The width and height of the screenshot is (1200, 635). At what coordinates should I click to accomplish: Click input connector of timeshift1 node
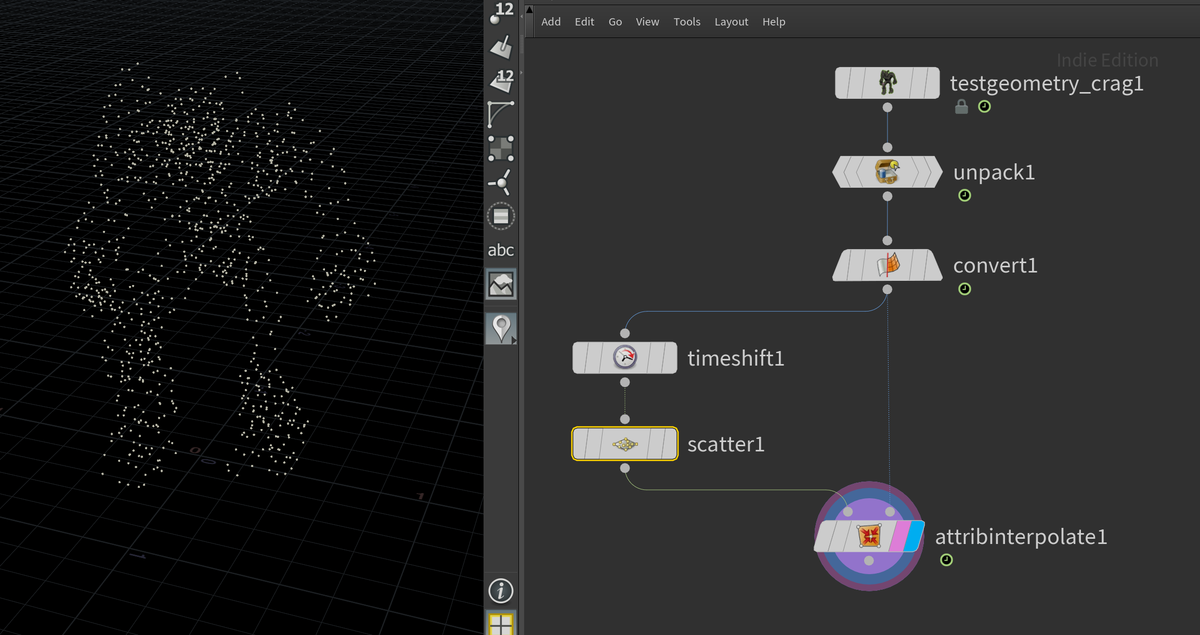pos(625,333)
